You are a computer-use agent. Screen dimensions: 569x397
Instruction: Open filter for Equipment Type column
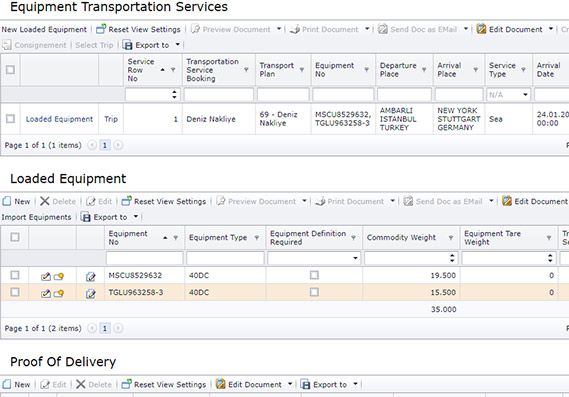(x=257, y=238)
